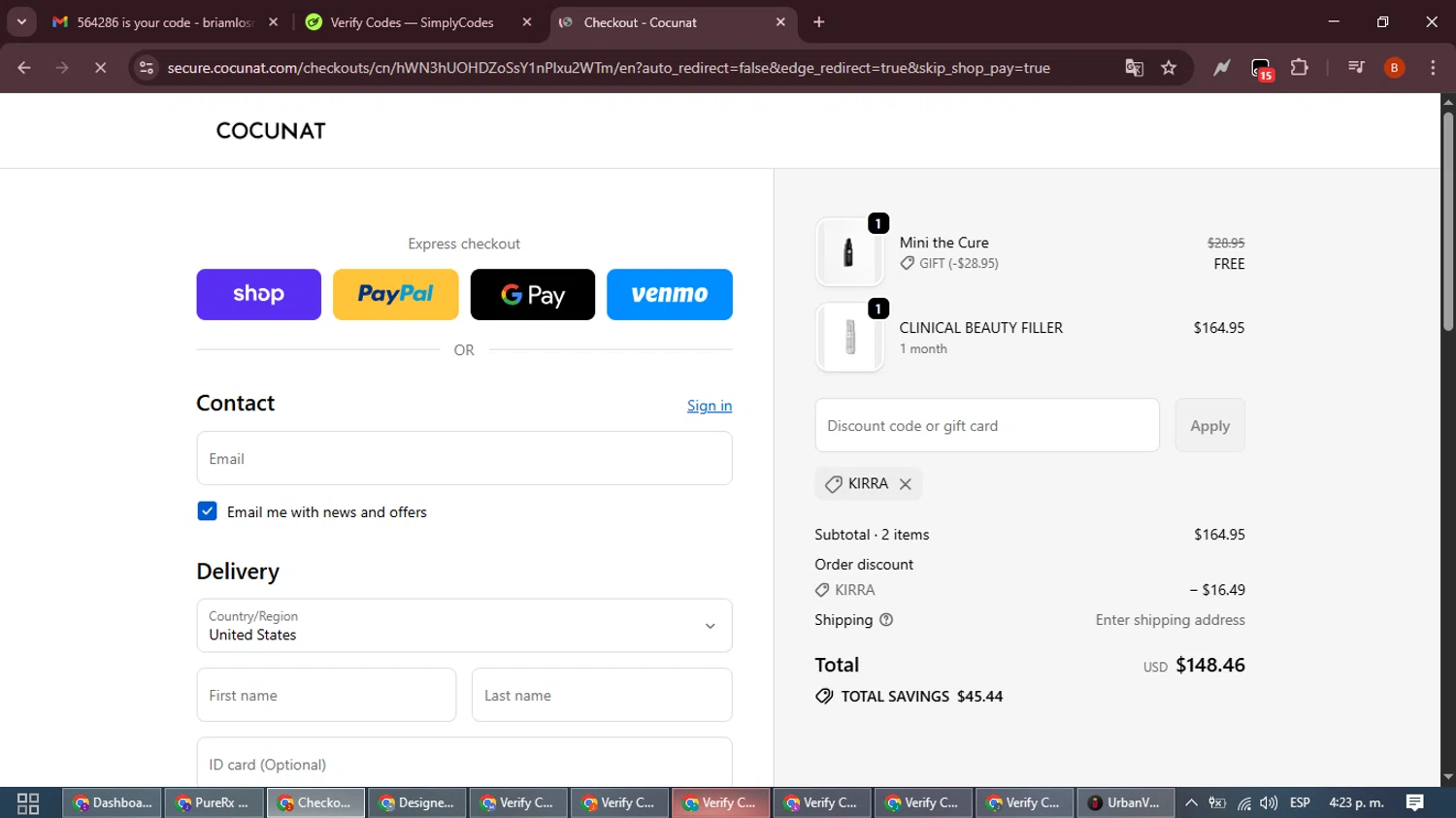Open the tab search dropdown arrow

point(21,21)
